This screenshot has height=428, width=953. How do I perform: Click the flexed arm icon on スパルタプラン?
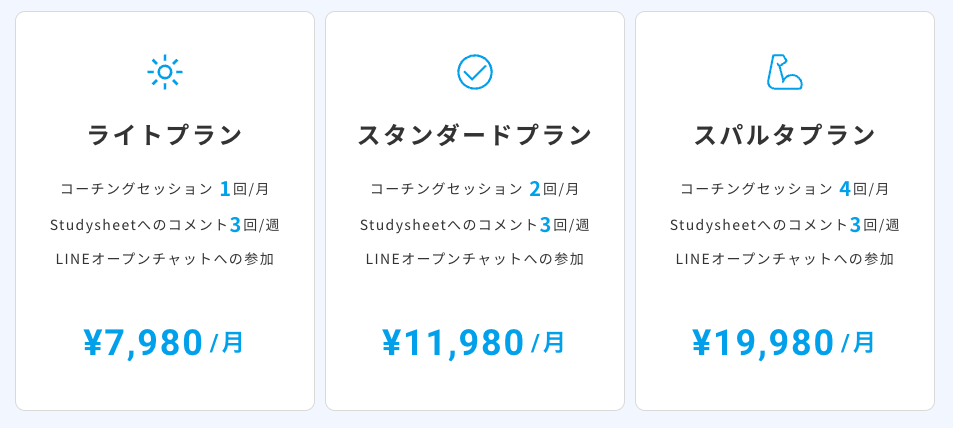click(784, 72)
